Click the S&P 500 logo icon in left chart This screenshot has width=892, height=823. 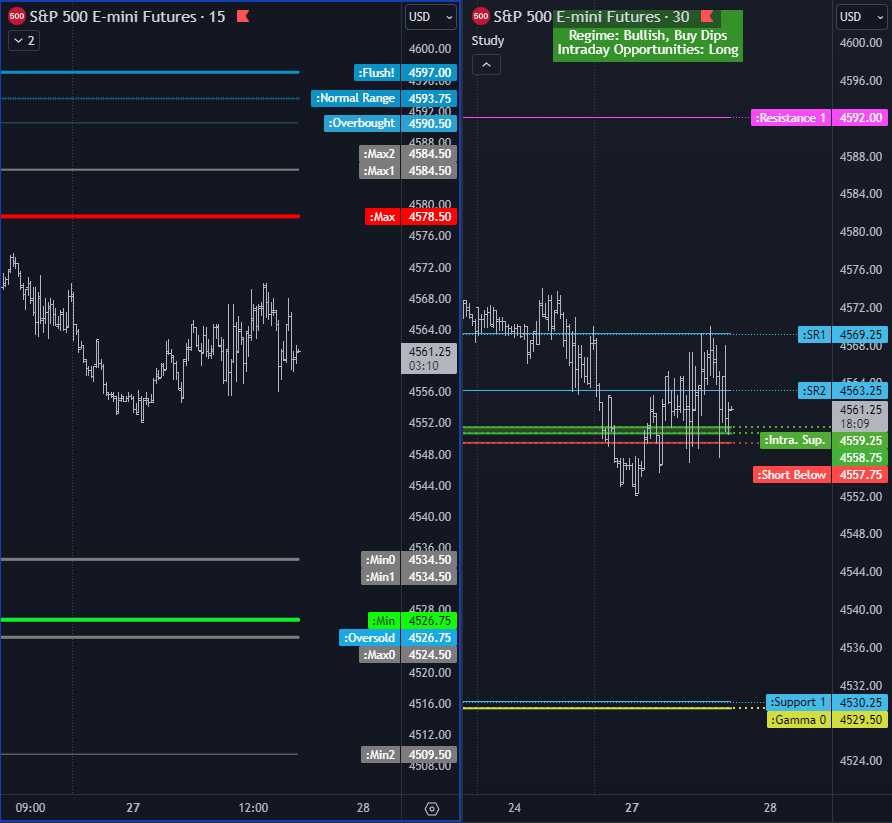16,16
